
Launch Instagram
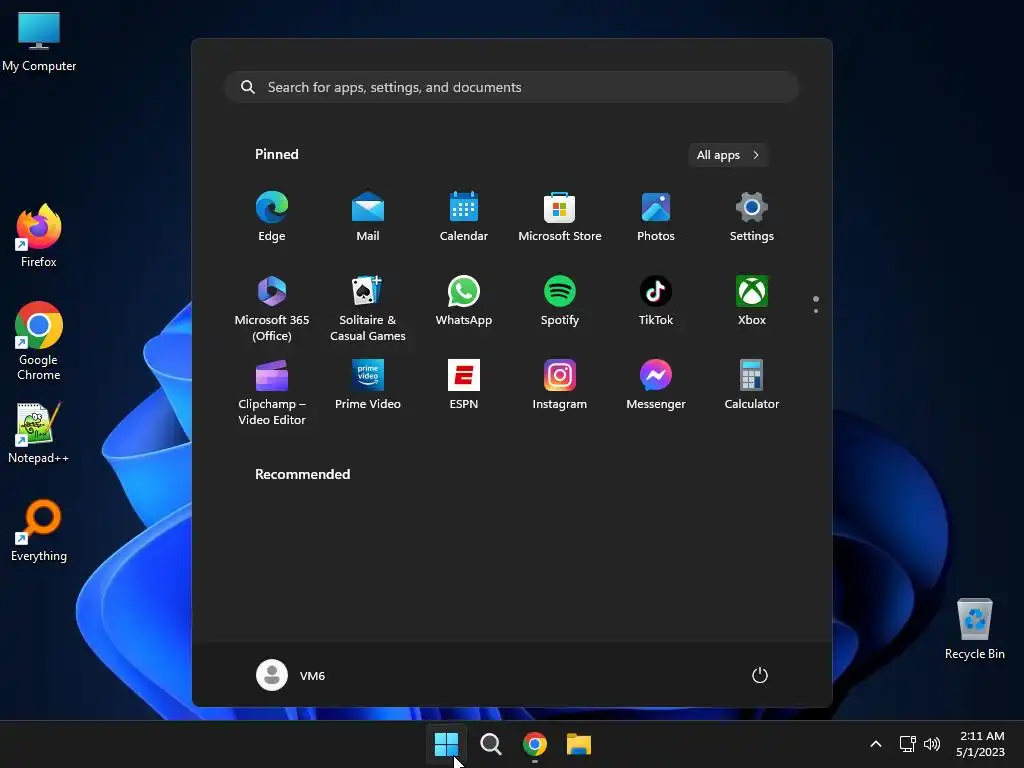(560, 385)
